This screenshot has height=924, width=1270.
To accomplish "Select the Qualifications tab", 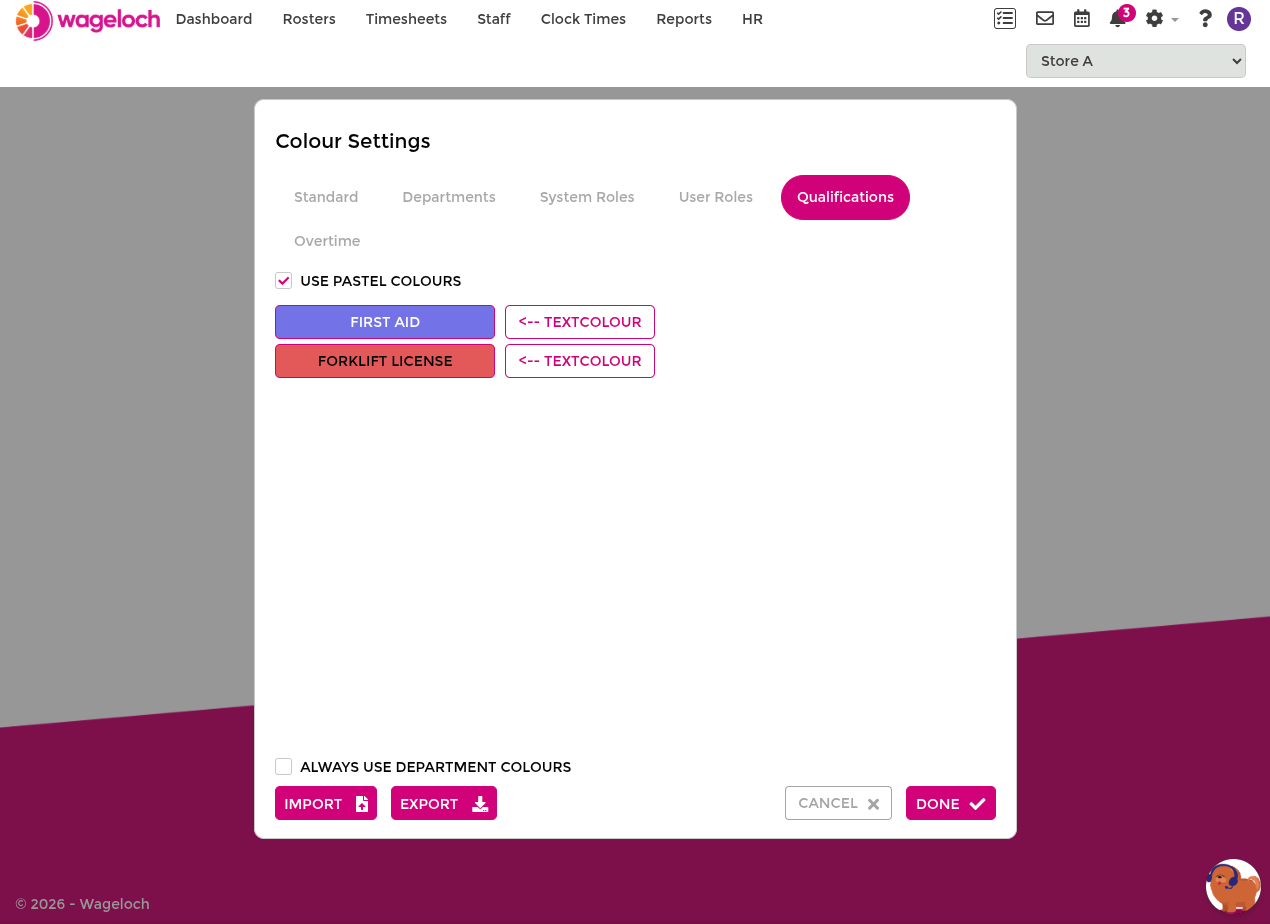I will (x=845, y=197).
